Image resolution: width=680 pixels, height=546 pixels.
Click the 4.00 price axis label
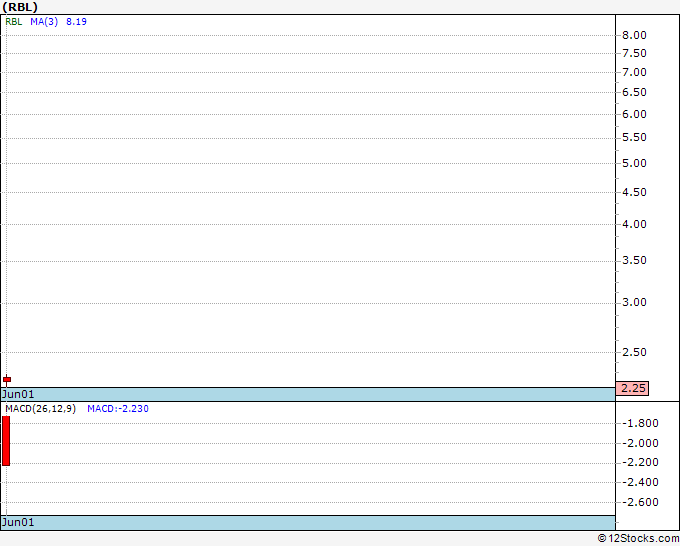[x=634, y=224]
